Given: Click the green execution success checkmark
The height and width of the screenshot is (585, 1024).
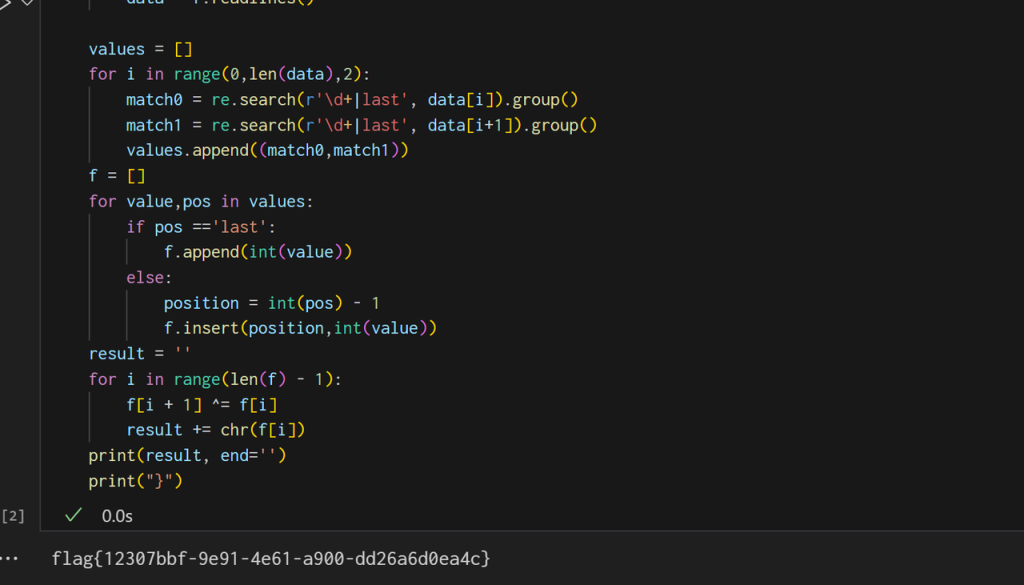Looking at the screenshot, I should pyautogui.click(x=71, y=516).
